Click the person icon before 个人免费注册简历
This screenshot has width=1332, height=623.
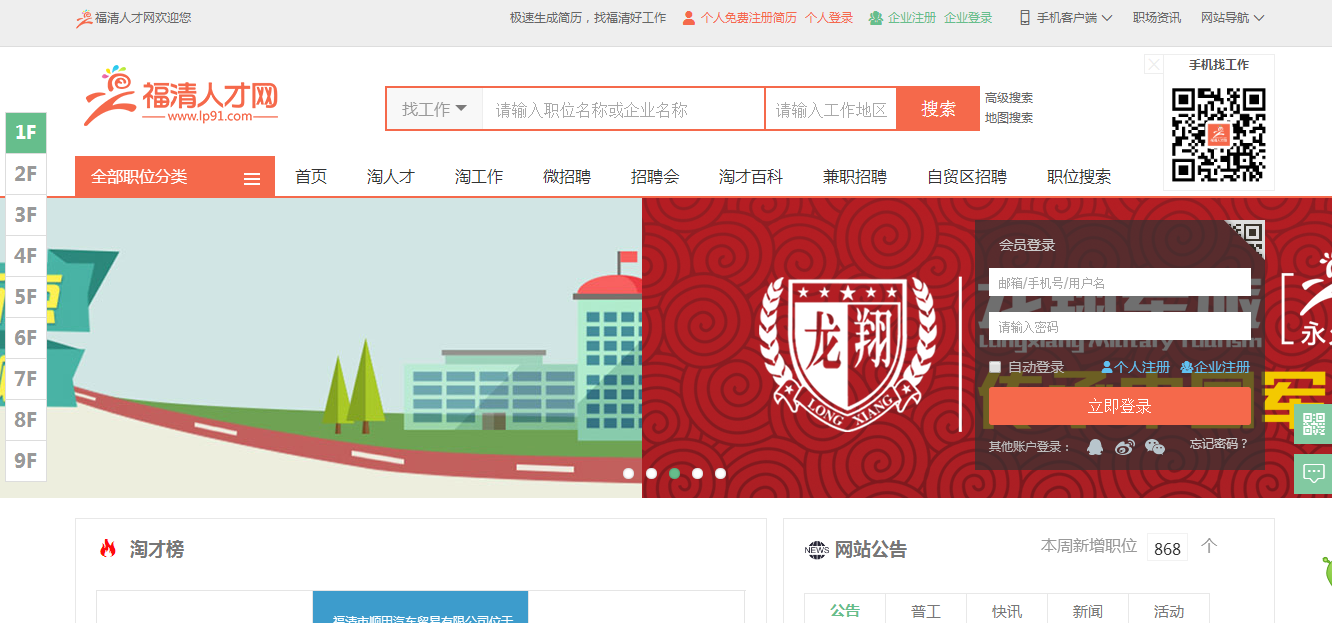688,17
